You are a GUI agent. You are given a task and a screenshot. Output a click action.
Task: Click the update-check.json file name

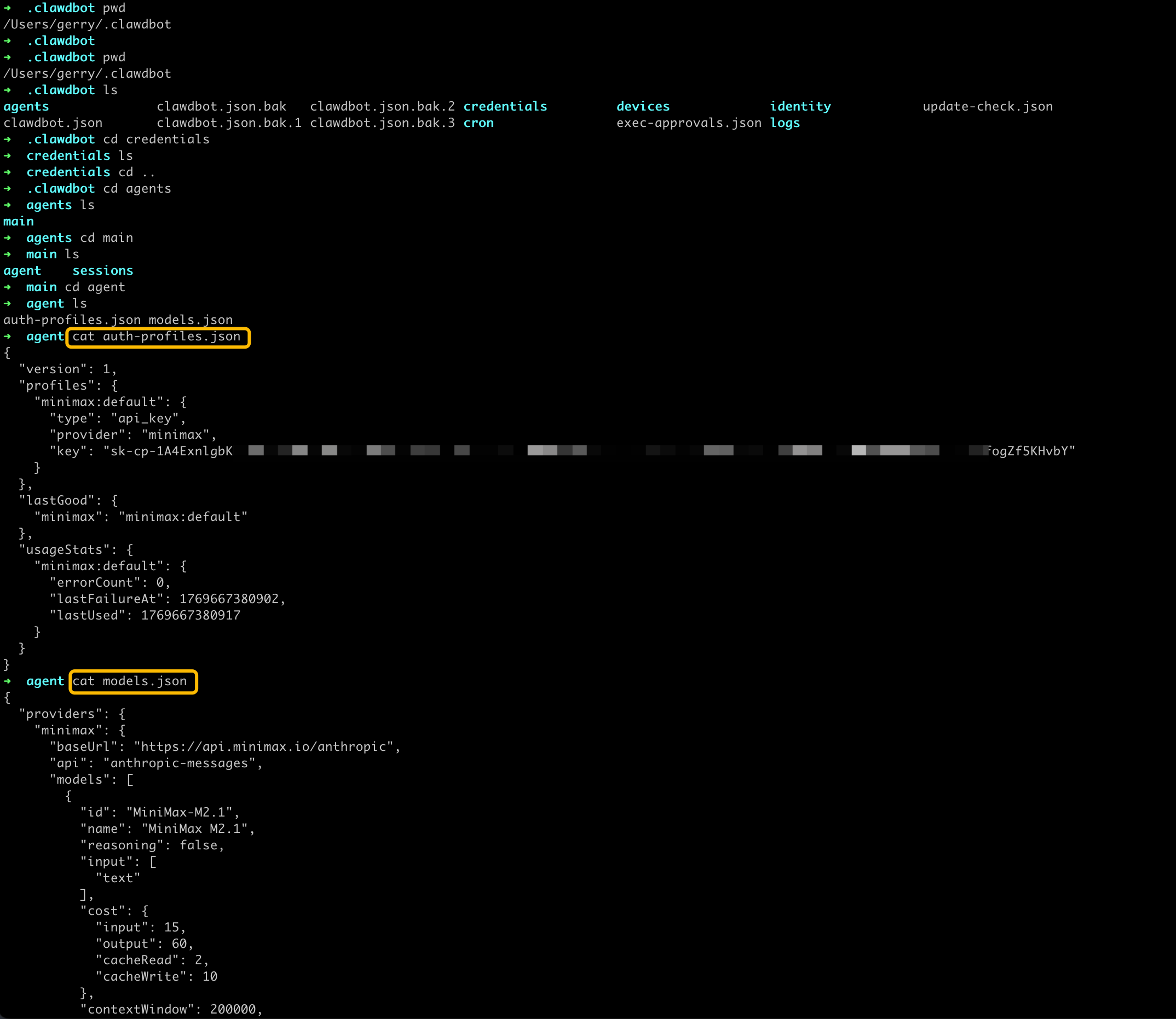coord(987,106)
